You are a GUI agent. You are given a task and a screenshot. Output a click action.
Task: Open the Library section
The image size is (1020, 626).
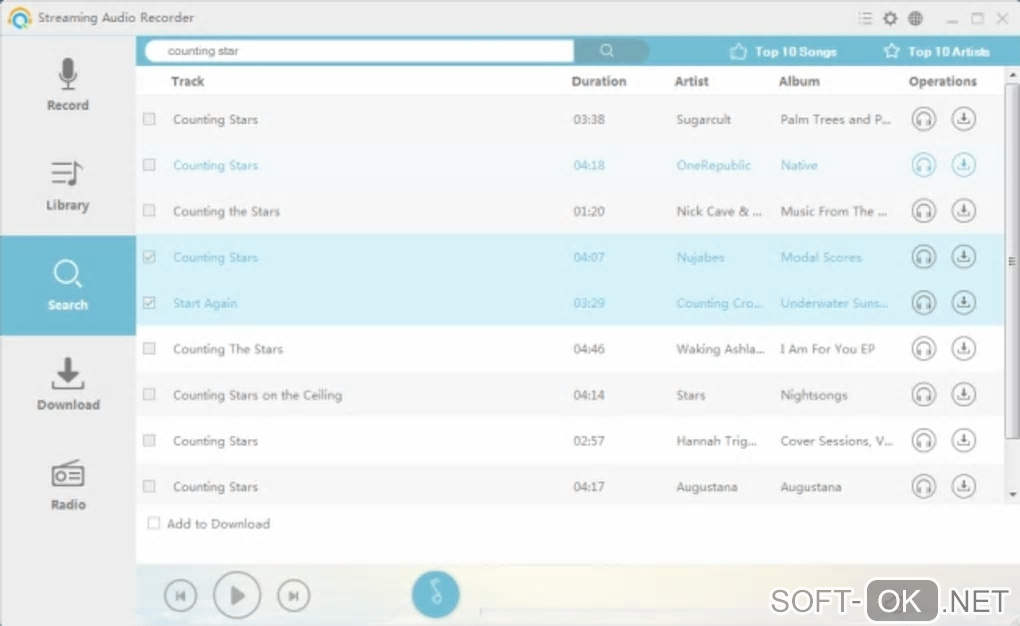click(68, 185)
